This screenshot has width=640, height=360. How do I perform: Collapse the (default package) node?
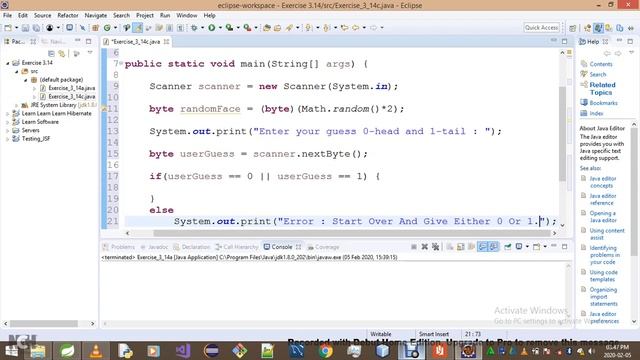click(26, 80)
